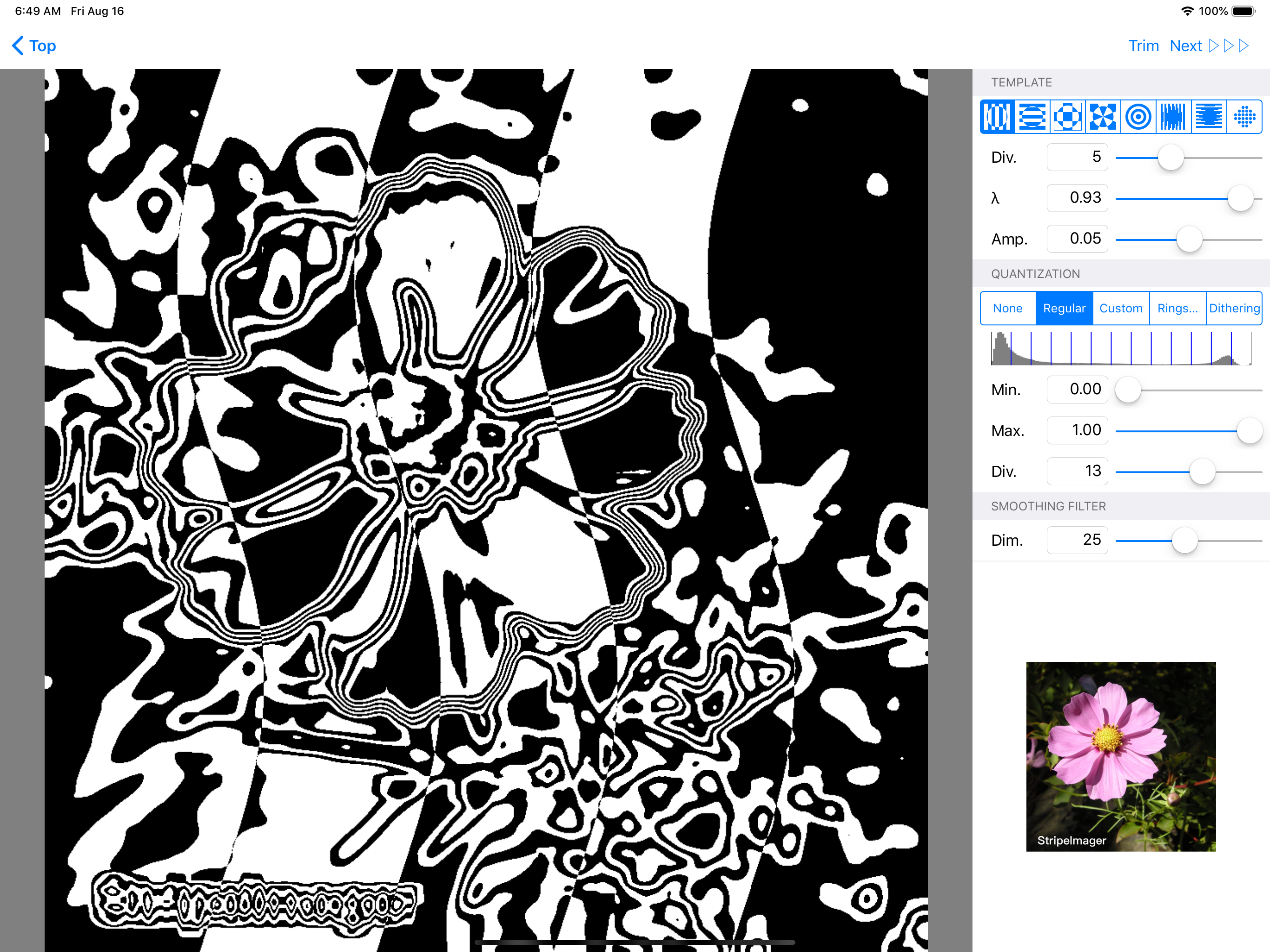Enable Dithering quantization mode
Image resolution: width=1270 pixels, height=952 pixels.
(1234, 308)
